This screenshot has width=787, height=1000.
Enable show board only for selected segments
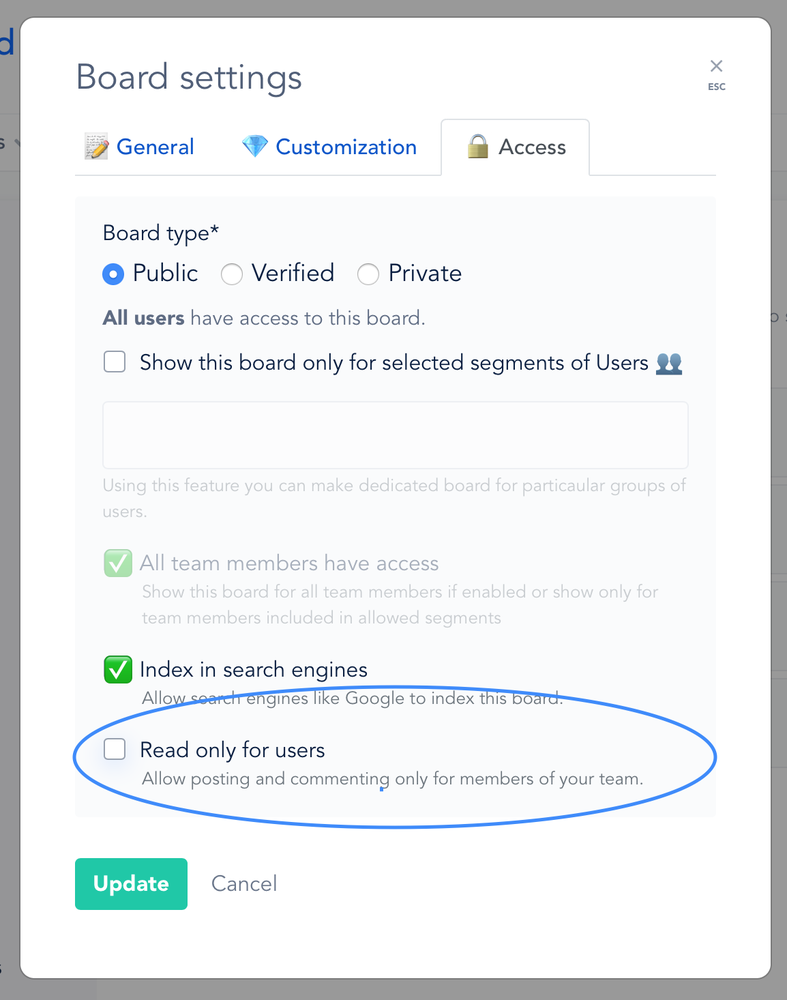115,362
